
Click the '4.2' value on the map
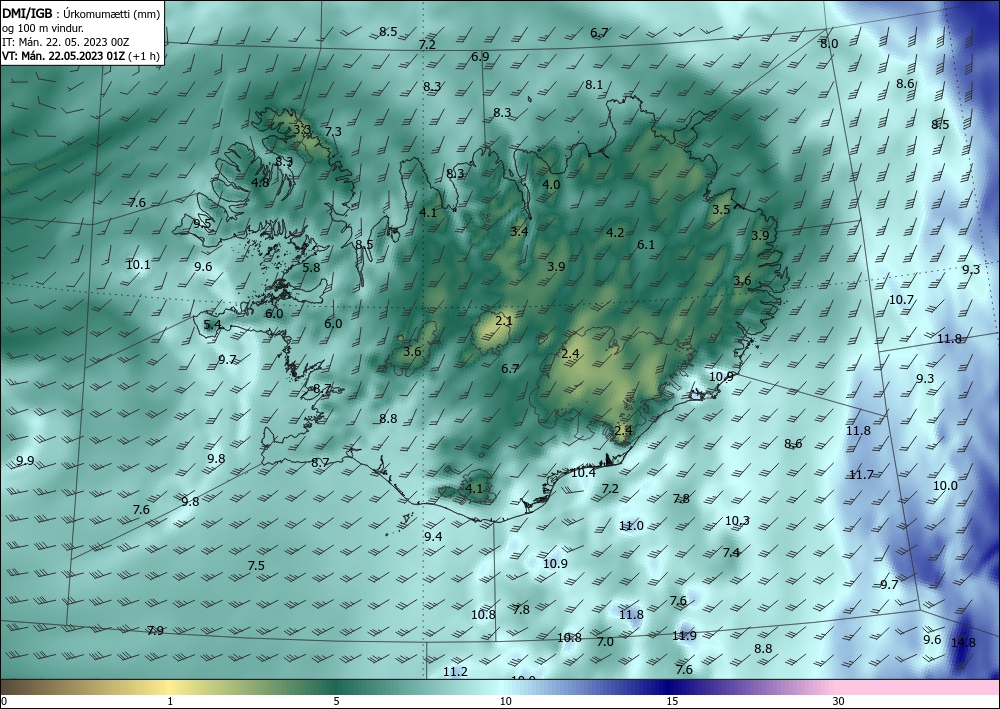click(x=615, y=233)
